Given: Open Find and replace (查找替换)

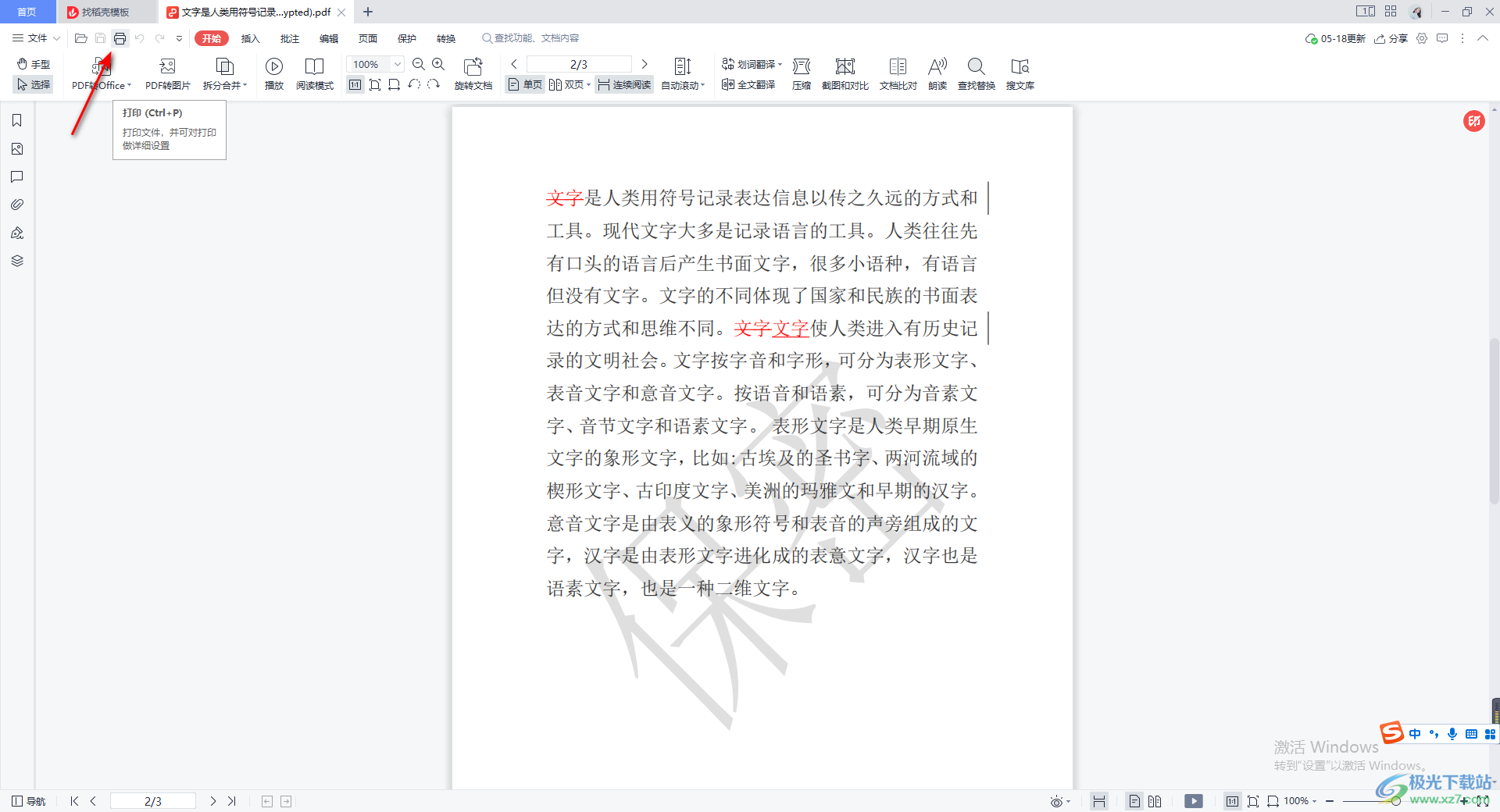Looking at the screenshot, I should click(x=977, y=74).
